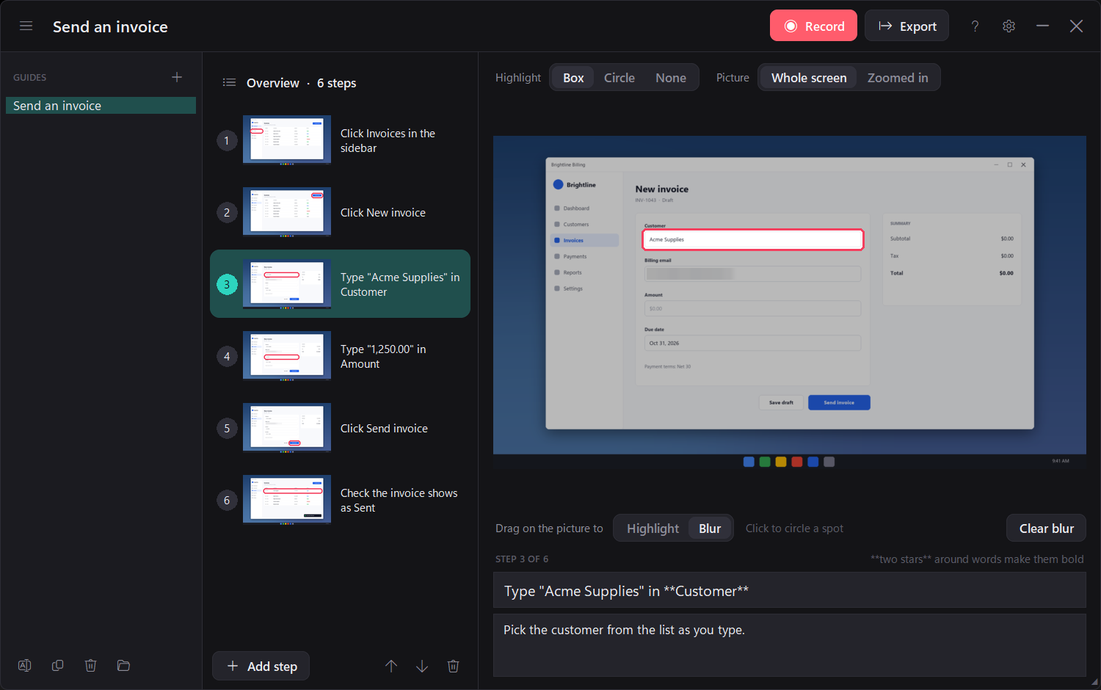
Task: Delete the selected step with trash icon
Action: click(454, 666)
